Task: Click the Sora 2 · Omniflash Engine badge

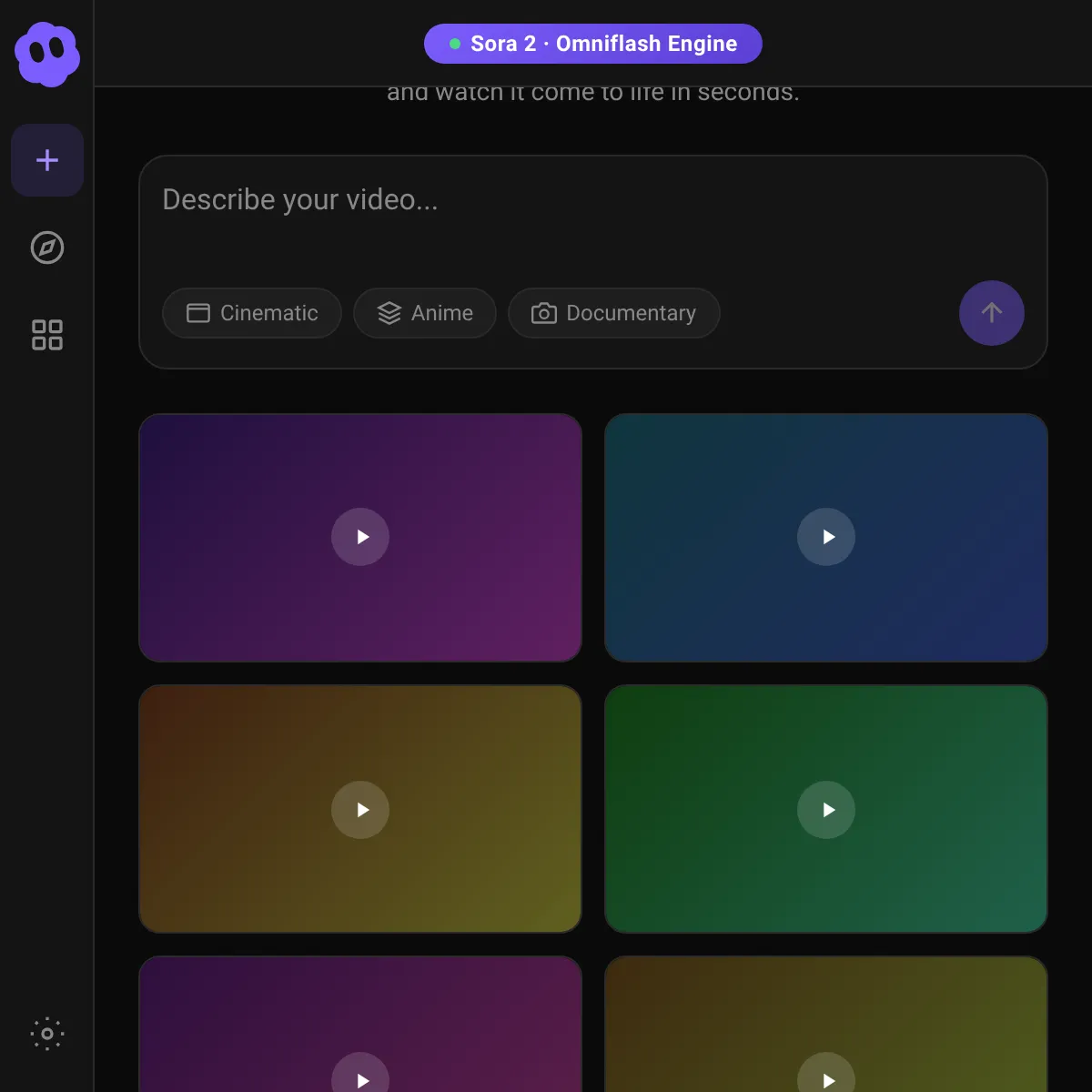Action: pyautogui.click(x=593, y=44)
